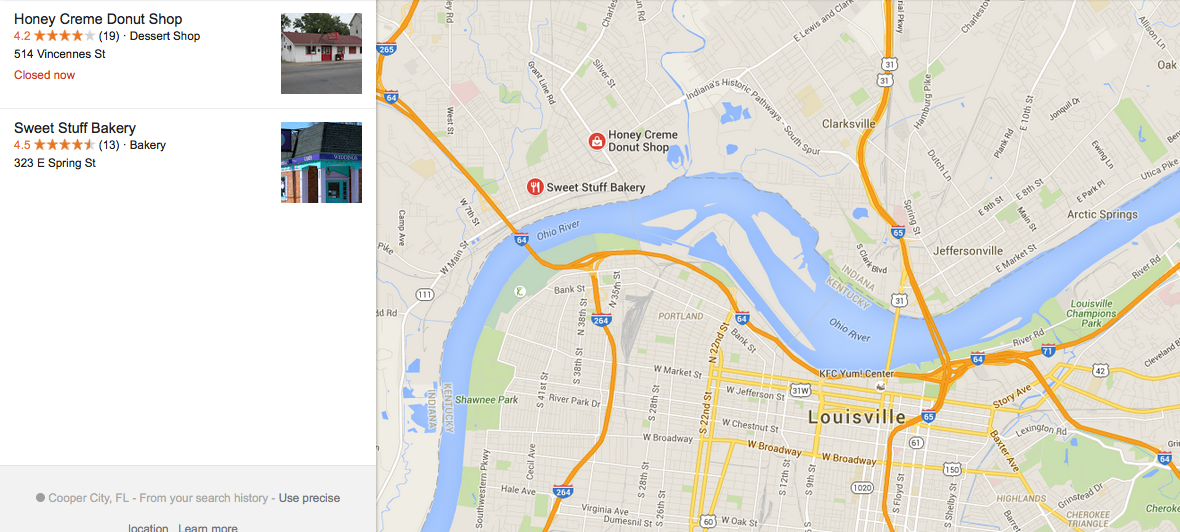The width and height of the screenshot is (1180, 532).
Task: Select the Louisville city label on map
Action: [857, 417]
